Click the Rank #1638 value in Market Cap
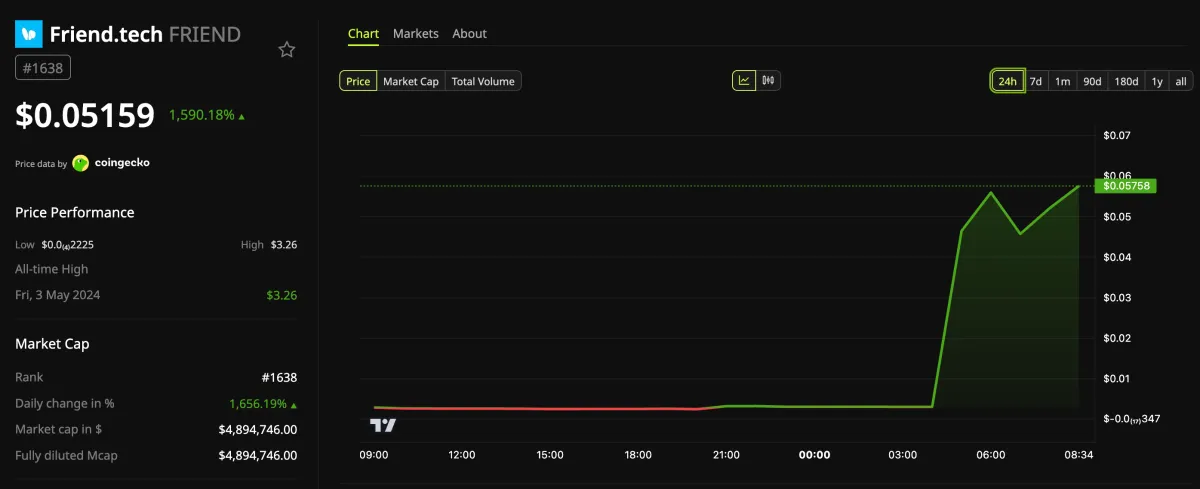Screen dimensions: 1200x489 [x=279, y=377]
